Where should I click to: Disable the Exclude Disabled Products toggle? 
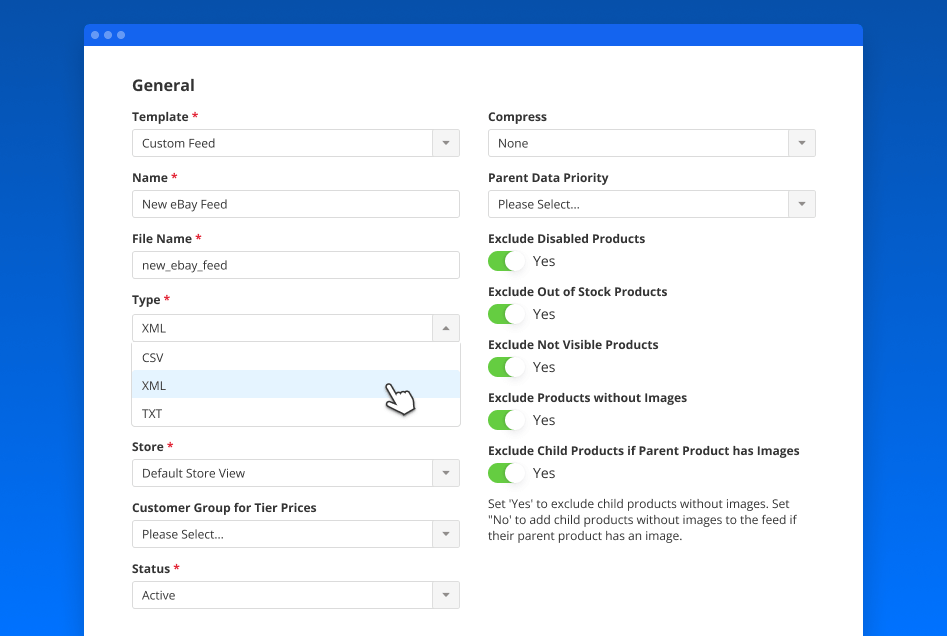pos(506,260)
